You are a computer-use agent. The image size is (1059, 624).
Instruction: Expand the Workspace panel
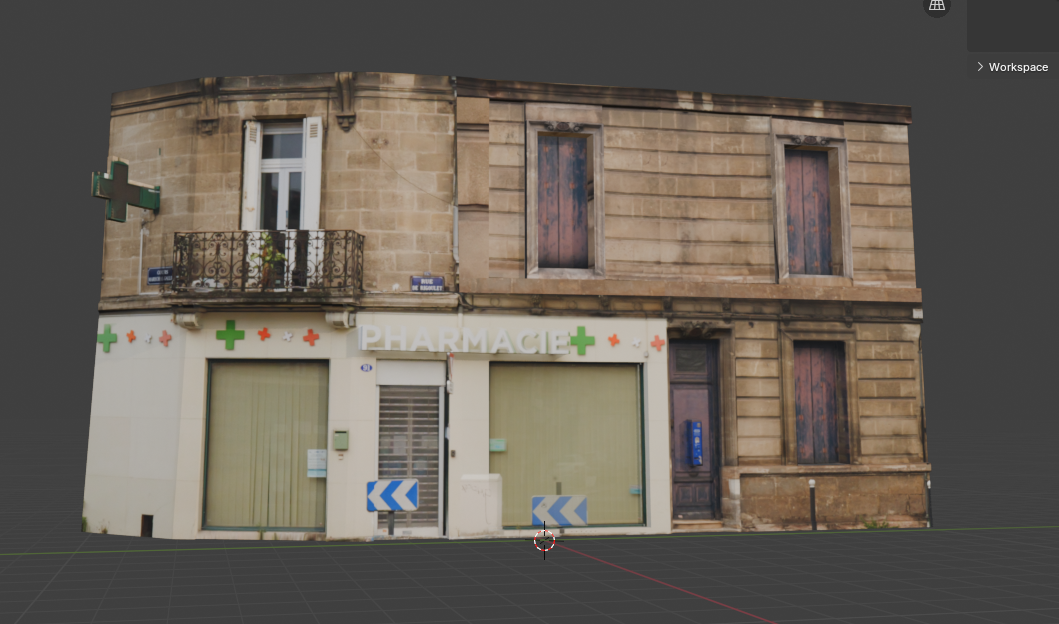point(1012,67)
